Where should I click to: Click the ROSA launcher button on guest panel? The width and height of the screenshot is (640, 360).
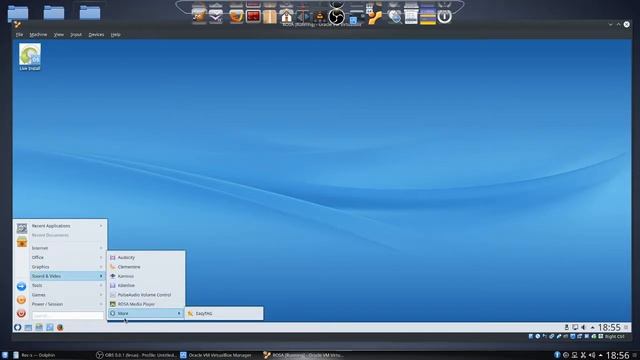tap(18, 327)
